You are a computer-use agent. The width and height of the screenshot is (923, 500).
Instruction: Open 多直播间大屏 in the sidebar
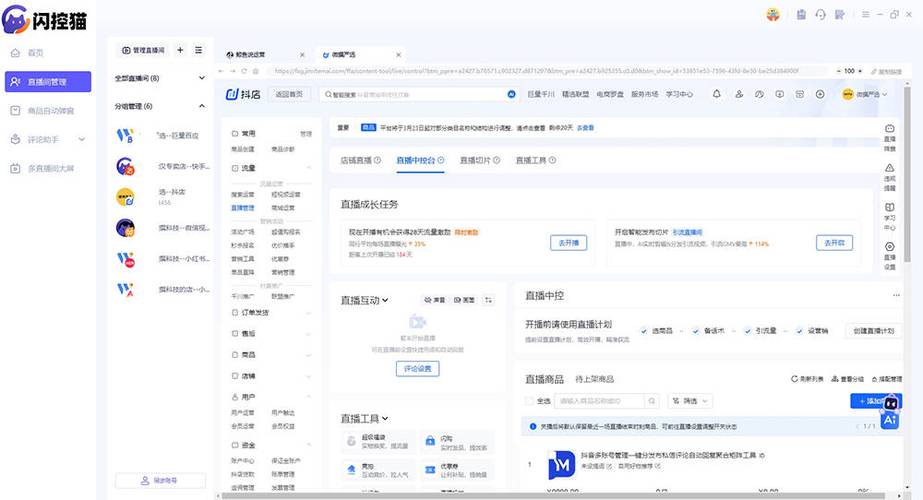coord(48,168)
